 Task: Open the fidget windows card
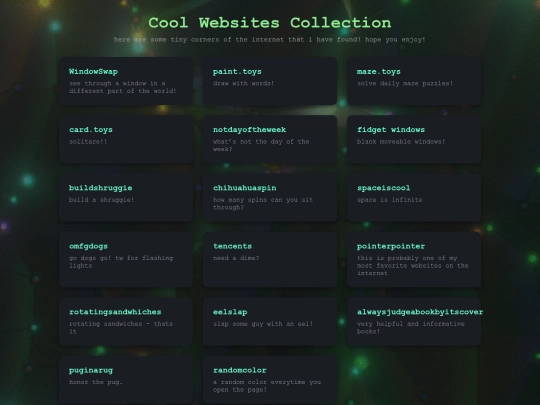414,139
